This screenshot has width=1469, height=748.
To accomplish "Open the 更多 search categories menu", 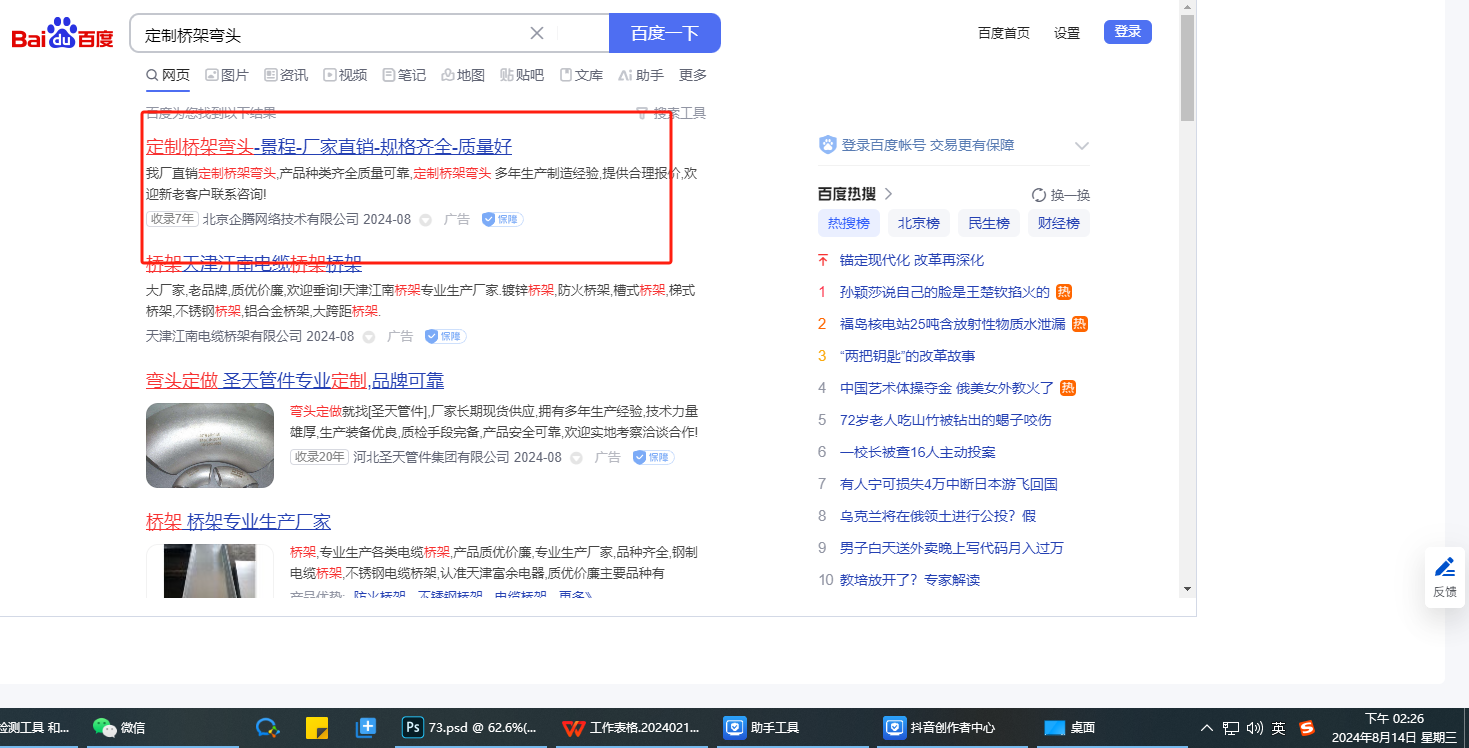I will 693,75.
